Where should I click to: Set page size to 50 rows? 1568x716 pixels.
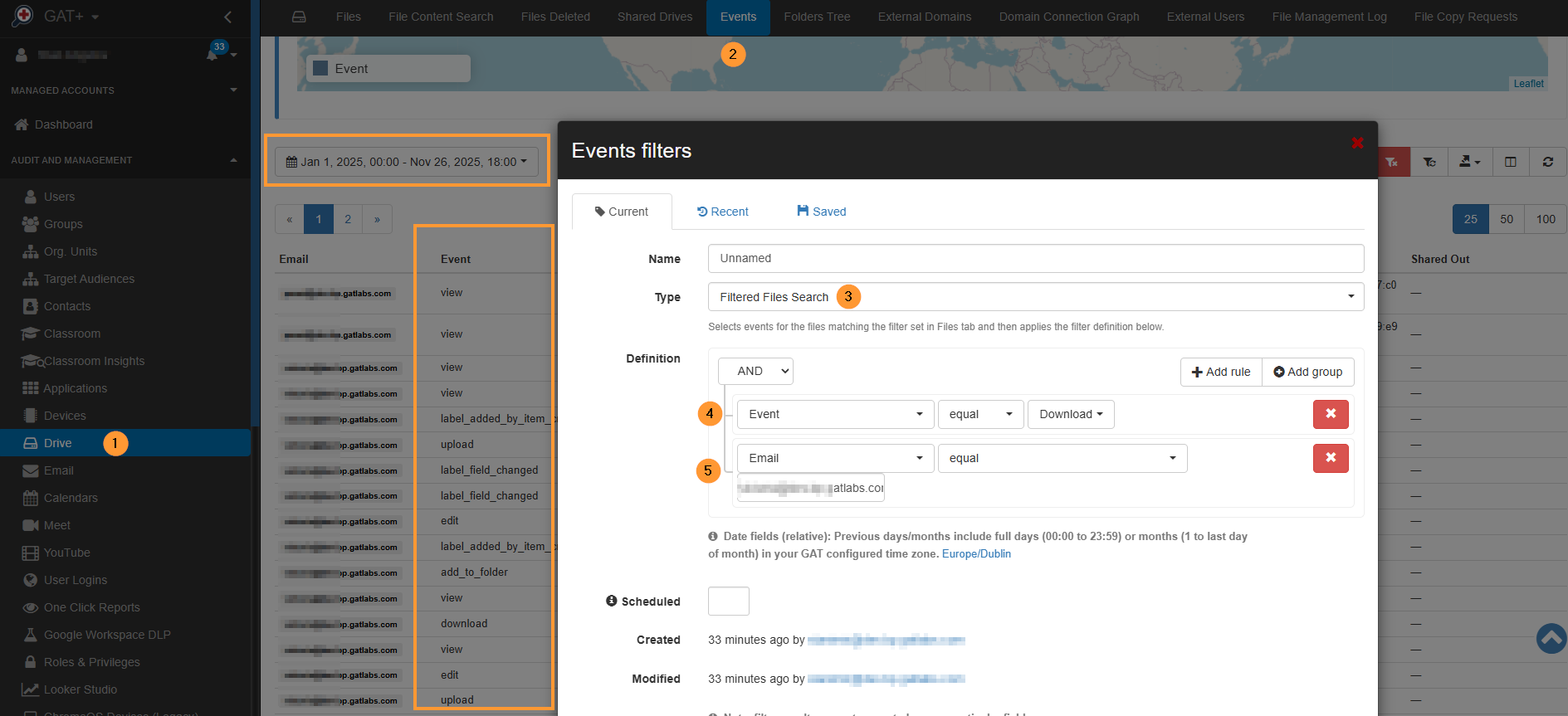1507,219
